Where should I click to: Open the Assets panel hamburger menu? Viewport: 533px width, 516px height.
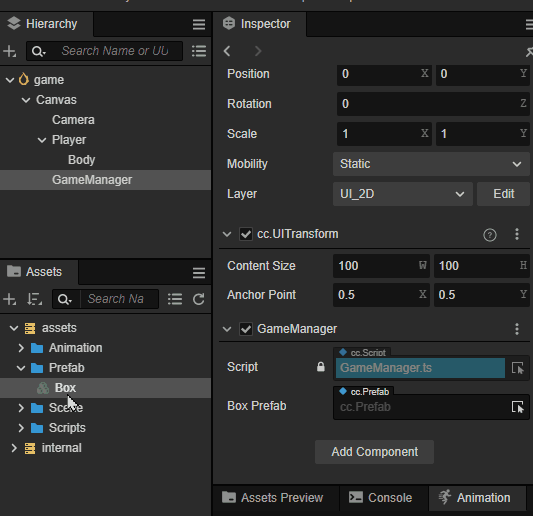[x=199, y=273]
